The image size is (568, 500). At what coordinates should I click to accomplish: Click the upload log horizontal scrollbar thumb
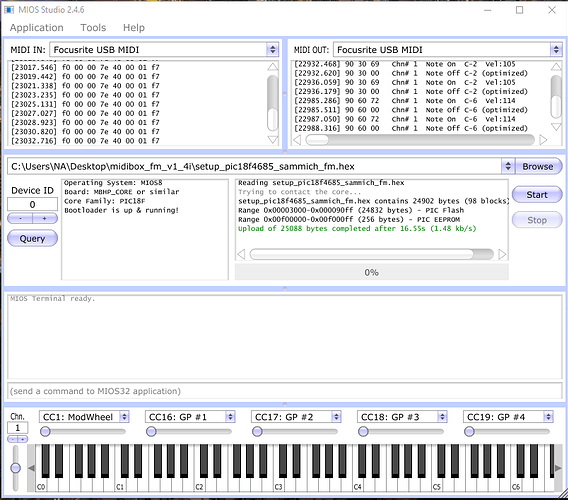tap(362, 254)
